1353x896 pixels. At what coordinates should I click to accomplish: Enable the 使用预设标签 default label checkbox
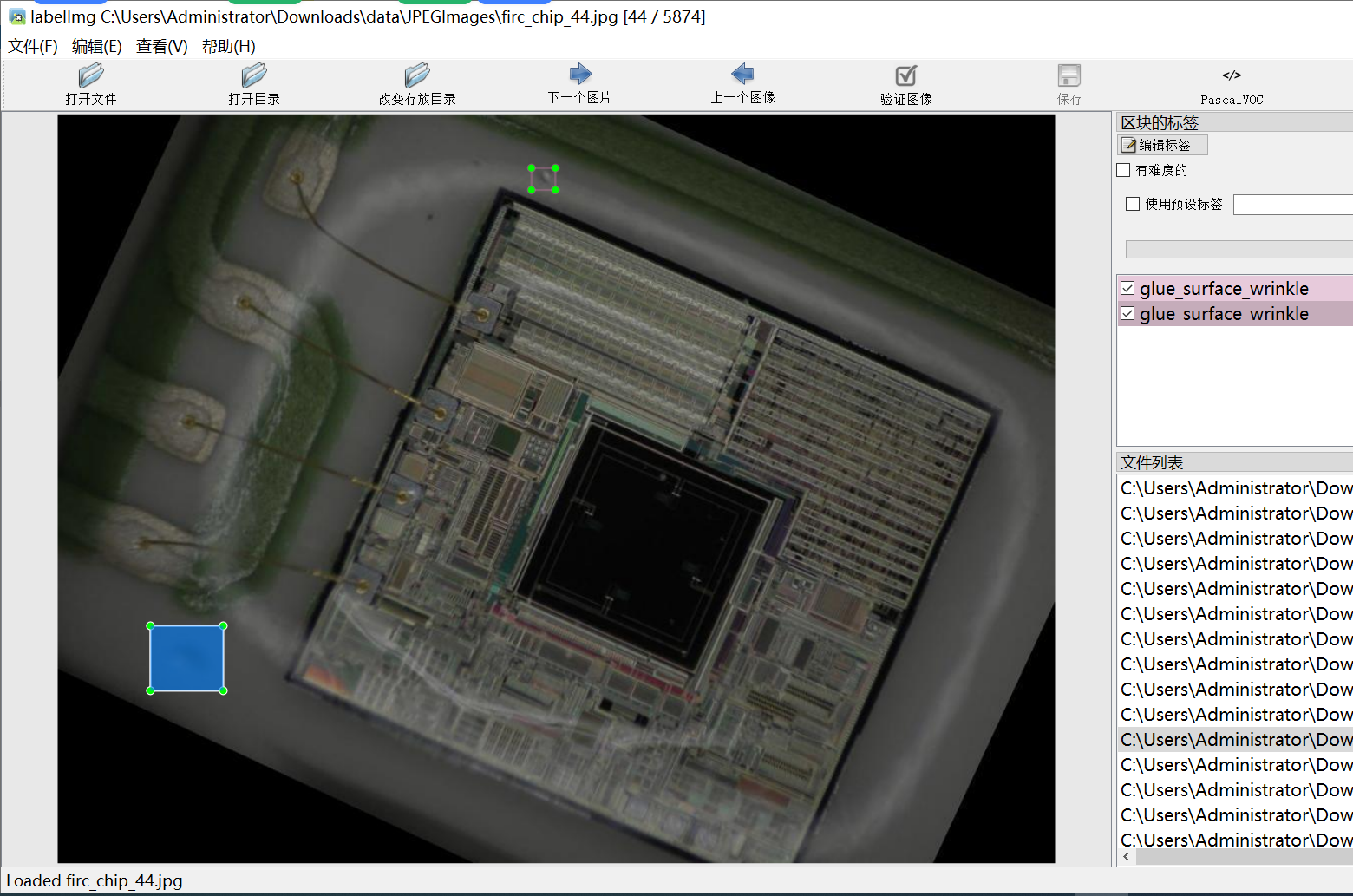1133,204
